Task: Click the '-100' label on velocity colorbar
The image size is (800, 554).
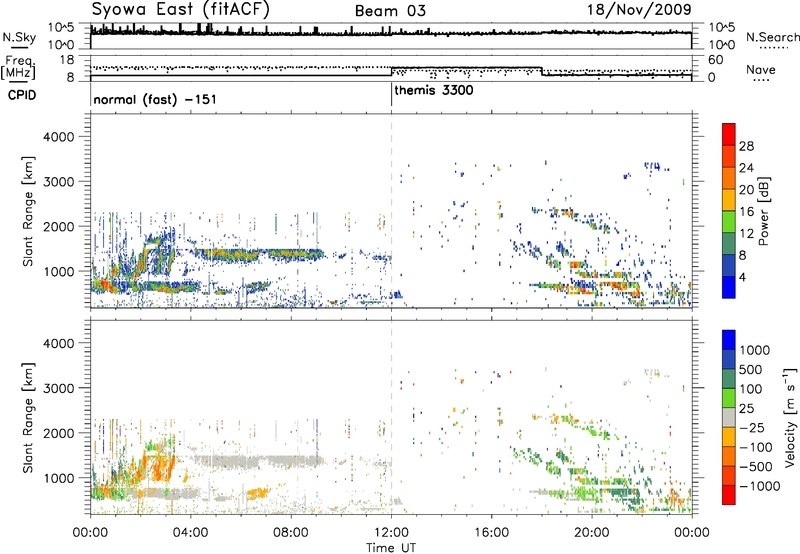Action: (x=756, y=447)
